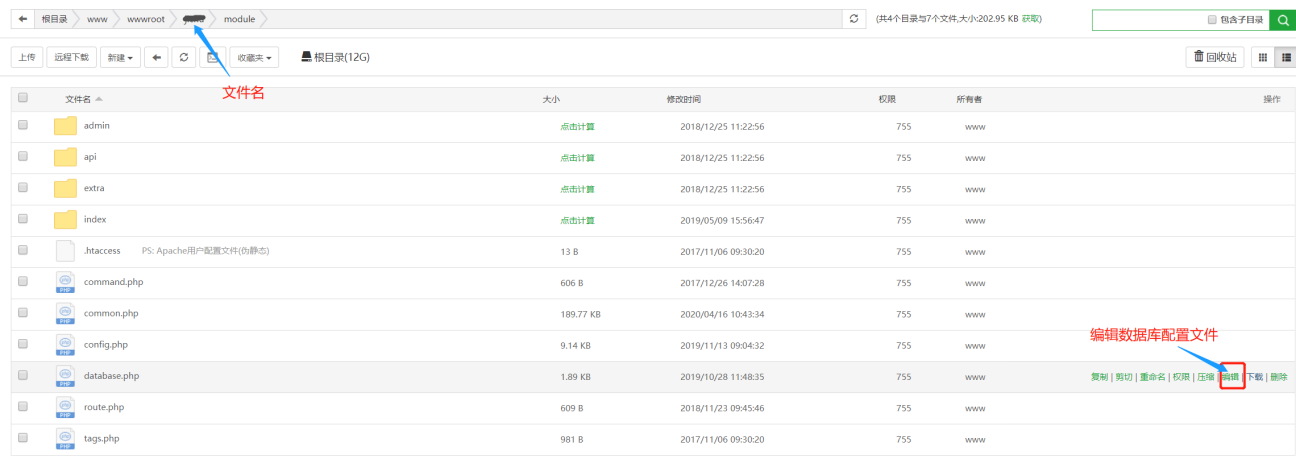Switch to list view

click(1283, 57)
